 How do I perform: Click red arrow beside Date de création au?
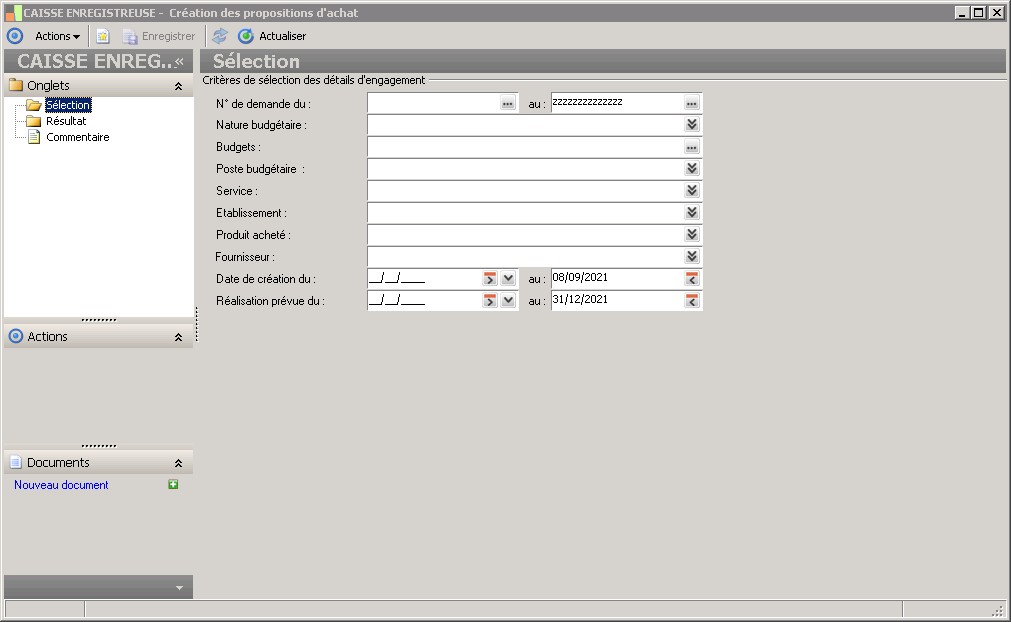pos(692,278)
